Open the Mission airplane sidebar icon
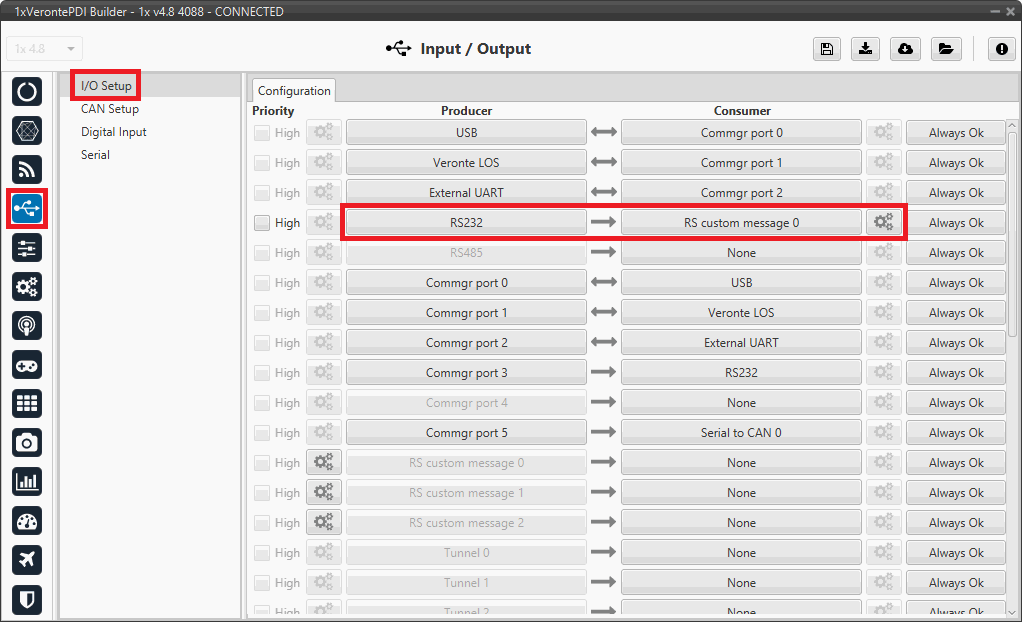The image size is (1022, 622). click(x=27, y=559)
